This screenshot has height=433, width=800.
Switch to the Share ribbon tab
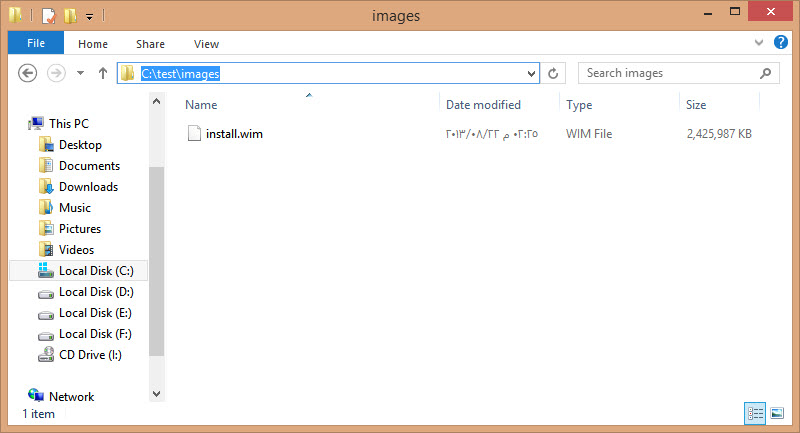[151, 44]
